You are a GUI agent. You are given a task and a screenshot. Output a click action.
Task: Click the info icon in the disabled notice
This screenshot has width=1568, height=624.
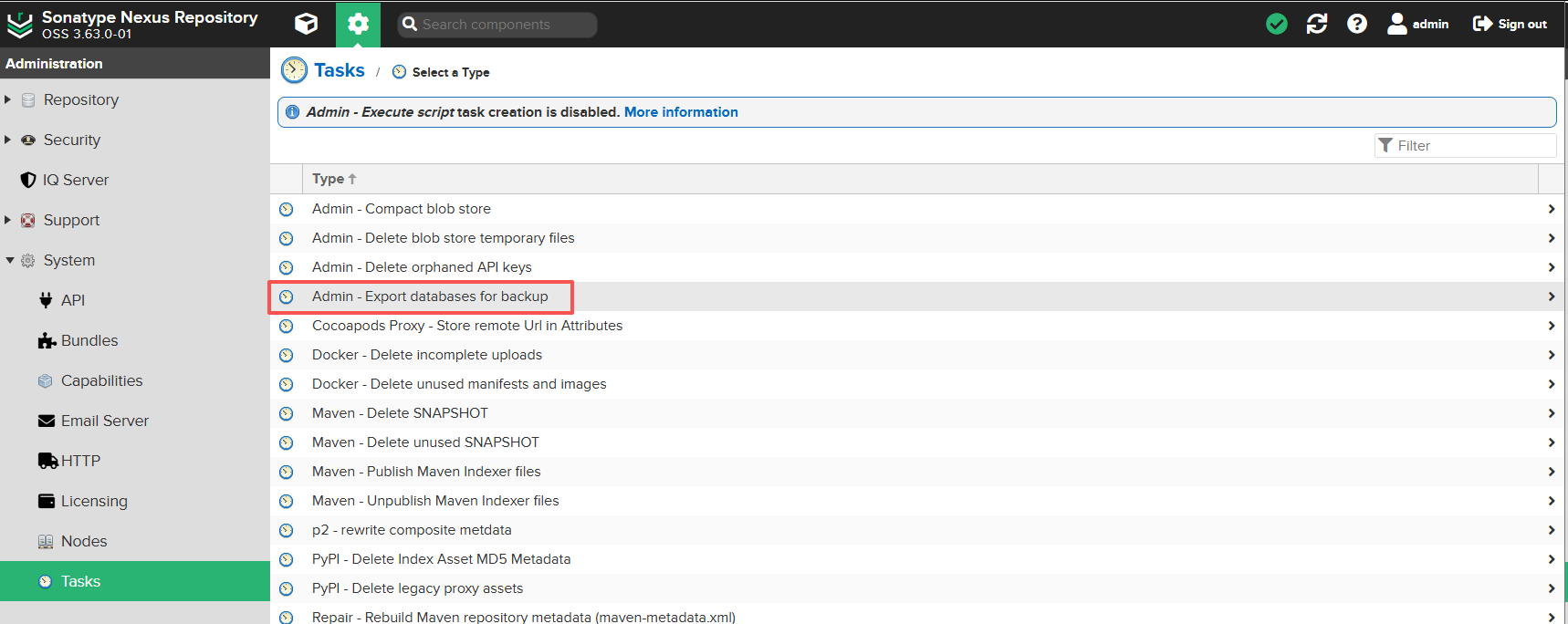point(292,112)
